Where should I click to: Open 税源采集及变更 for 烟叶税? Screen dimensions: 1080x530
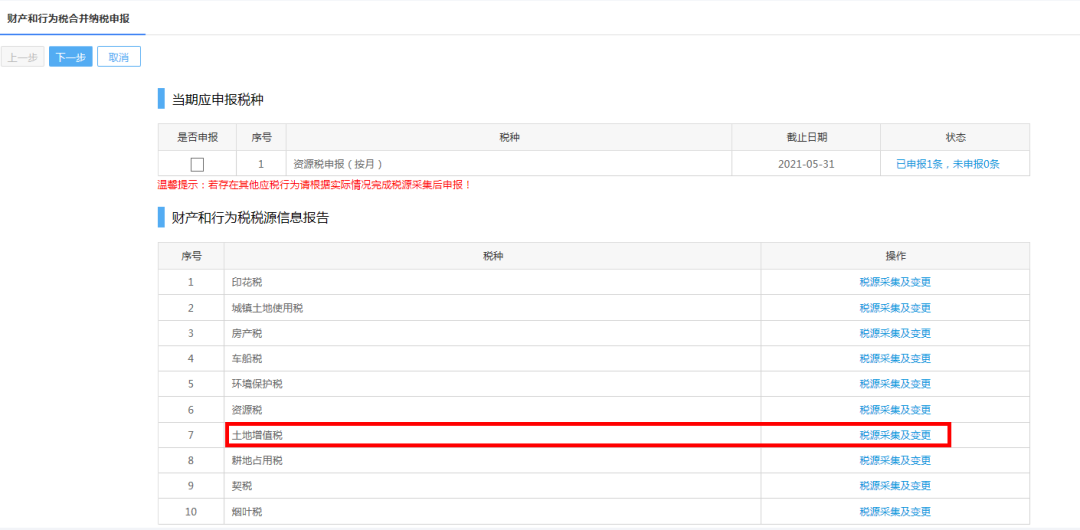895,511
